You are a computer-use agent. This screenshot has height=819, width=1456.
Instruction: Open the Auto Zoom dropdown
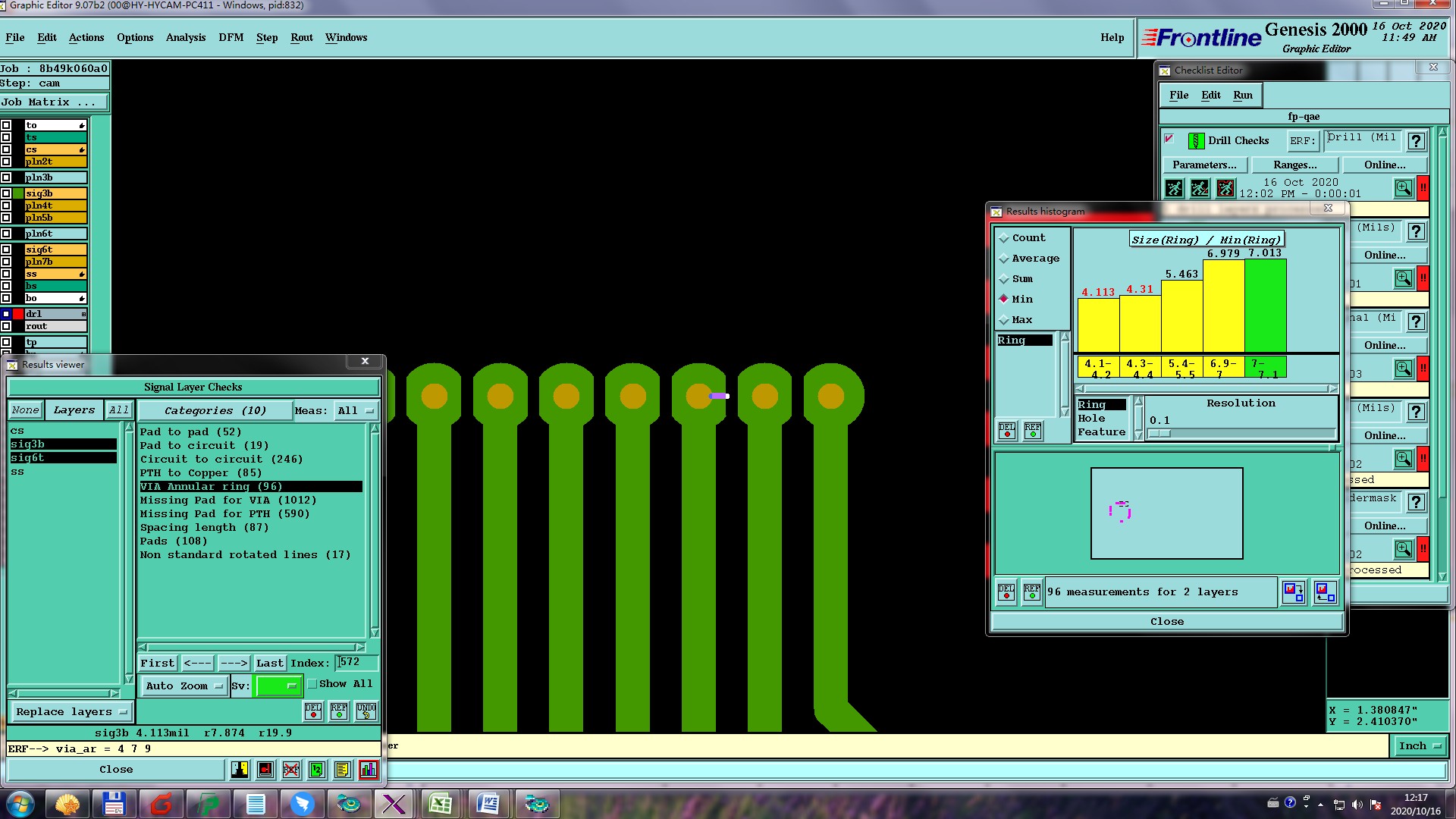pyautogui.click(x=184, y=686)
